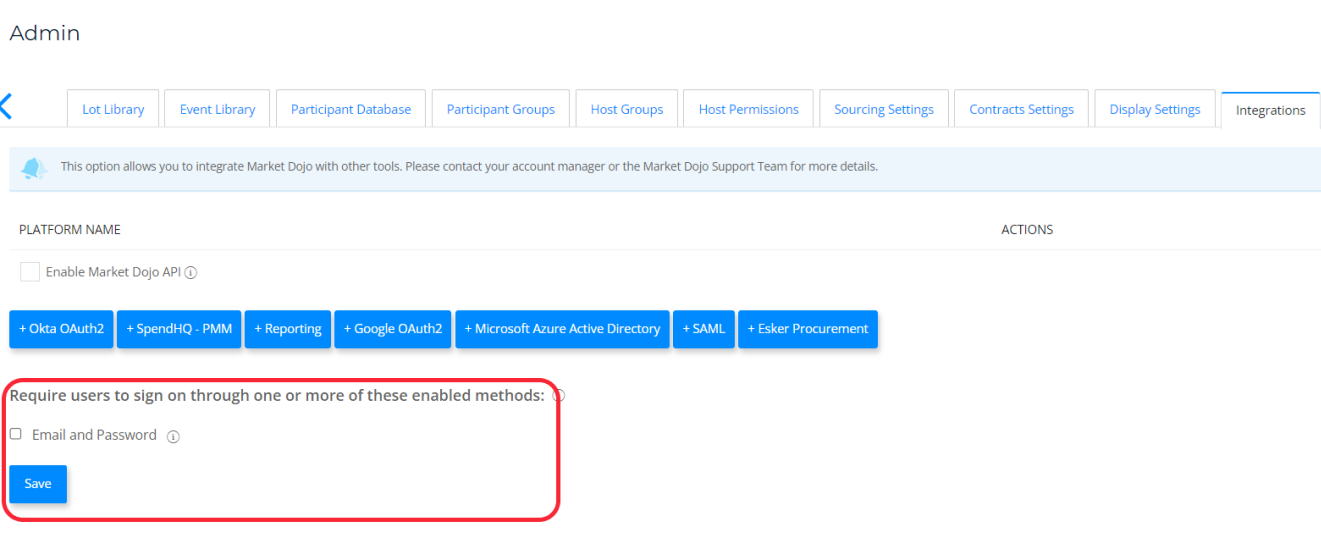Enable the Market Dojo API checkbox

30,272
